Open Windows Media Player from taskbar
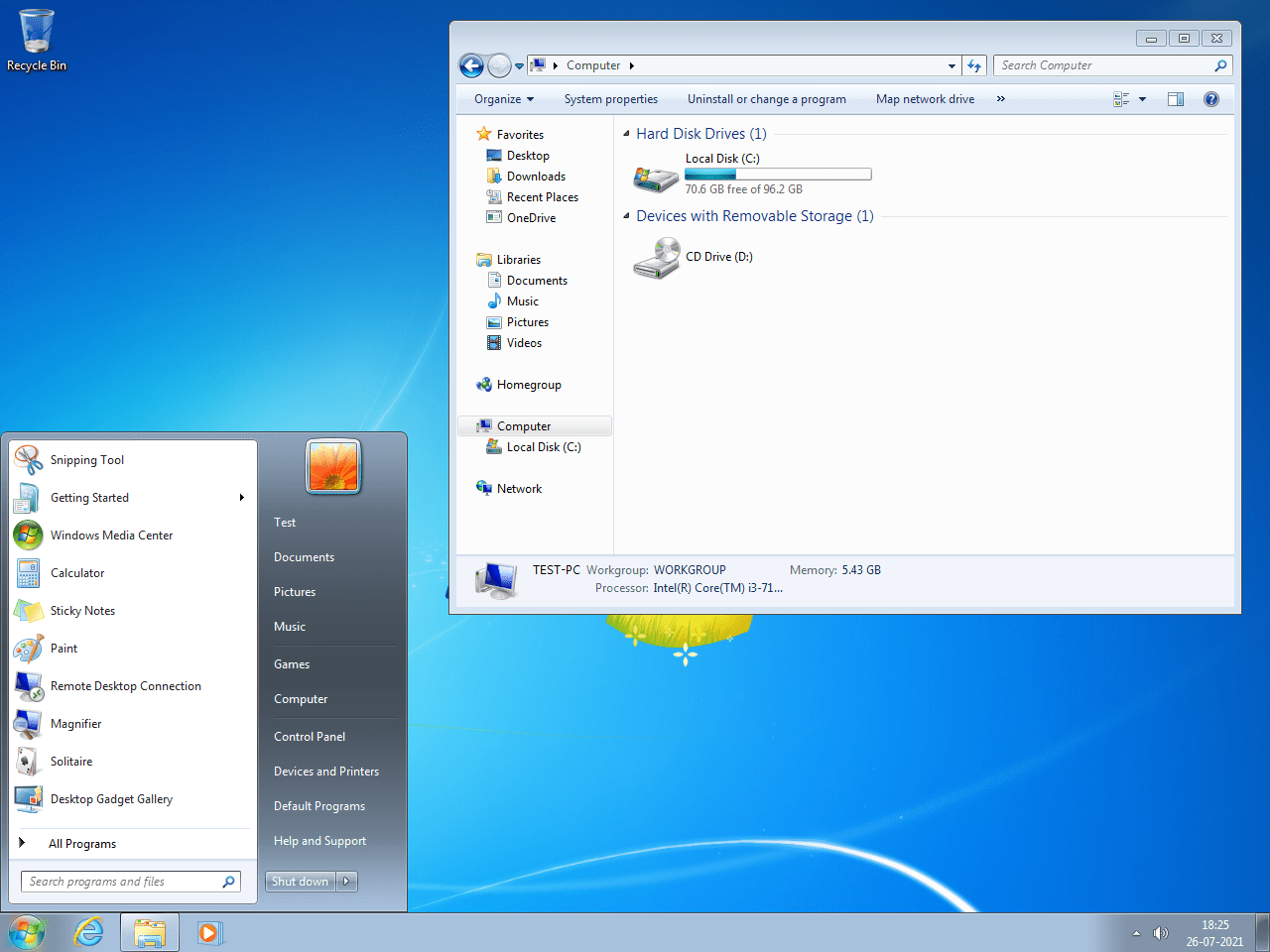Viewport: 1270px width, 952px height. pyautogui.click(x=209, y=932)
